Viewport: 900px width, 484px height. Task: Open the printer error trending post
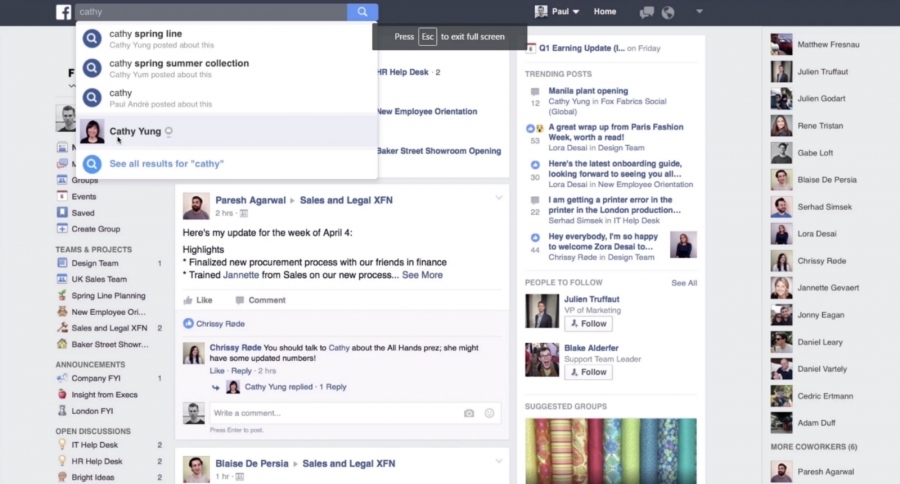click(x=614, y=205)
